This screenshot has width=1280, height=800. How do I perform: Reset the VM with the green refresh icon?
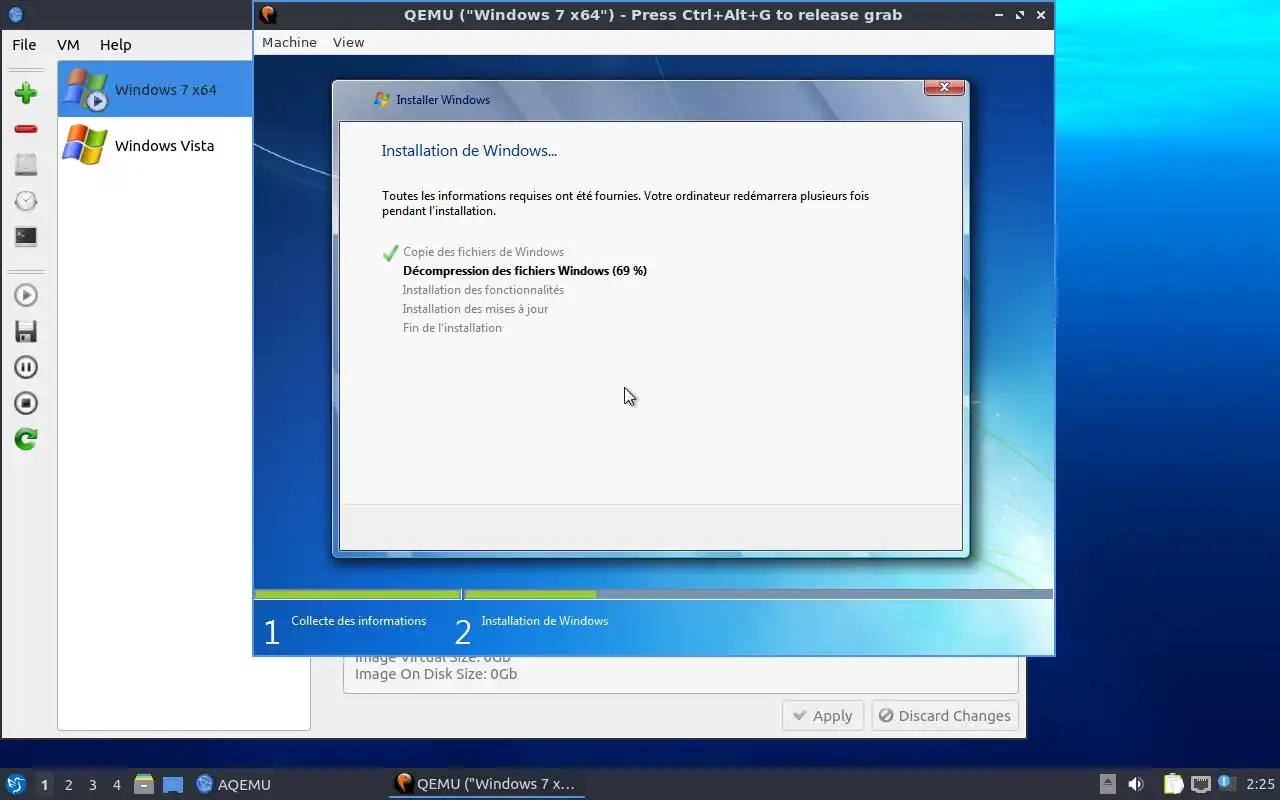26,439
